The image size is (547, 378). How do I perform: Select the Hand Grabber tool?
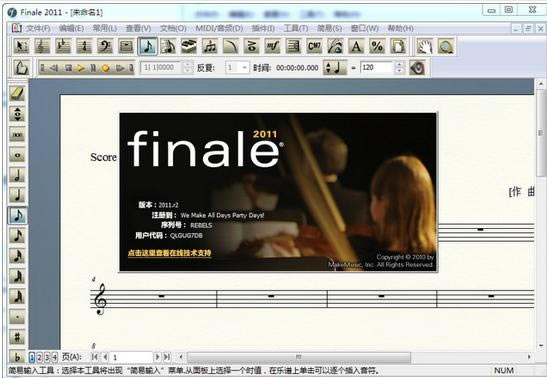[425, 46]
